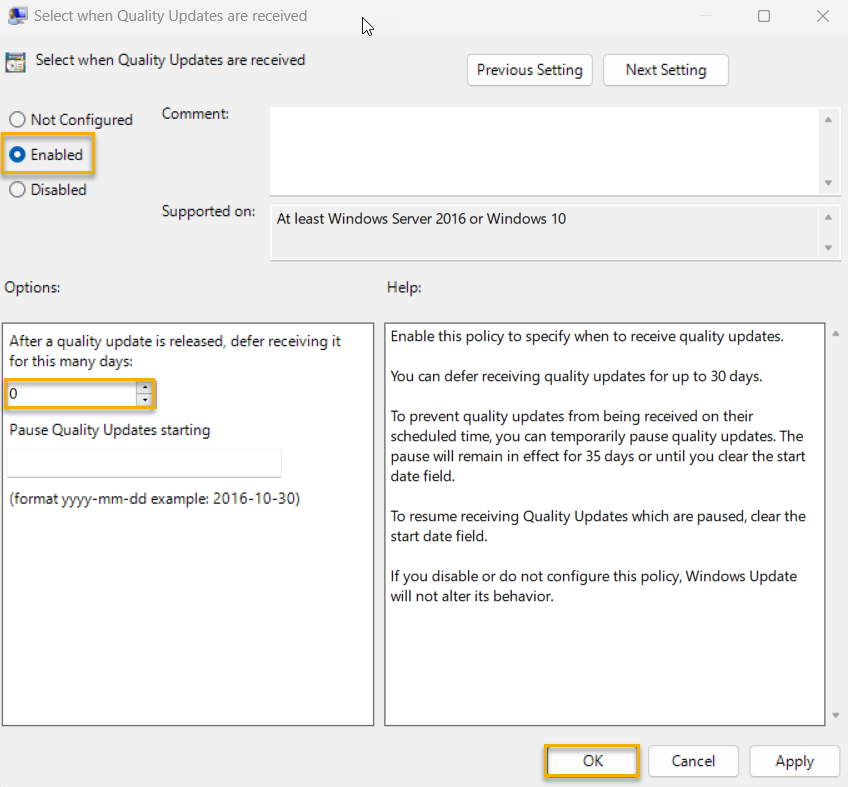Click the deferral days number field
848x787 pixels.
pos(70,394)
